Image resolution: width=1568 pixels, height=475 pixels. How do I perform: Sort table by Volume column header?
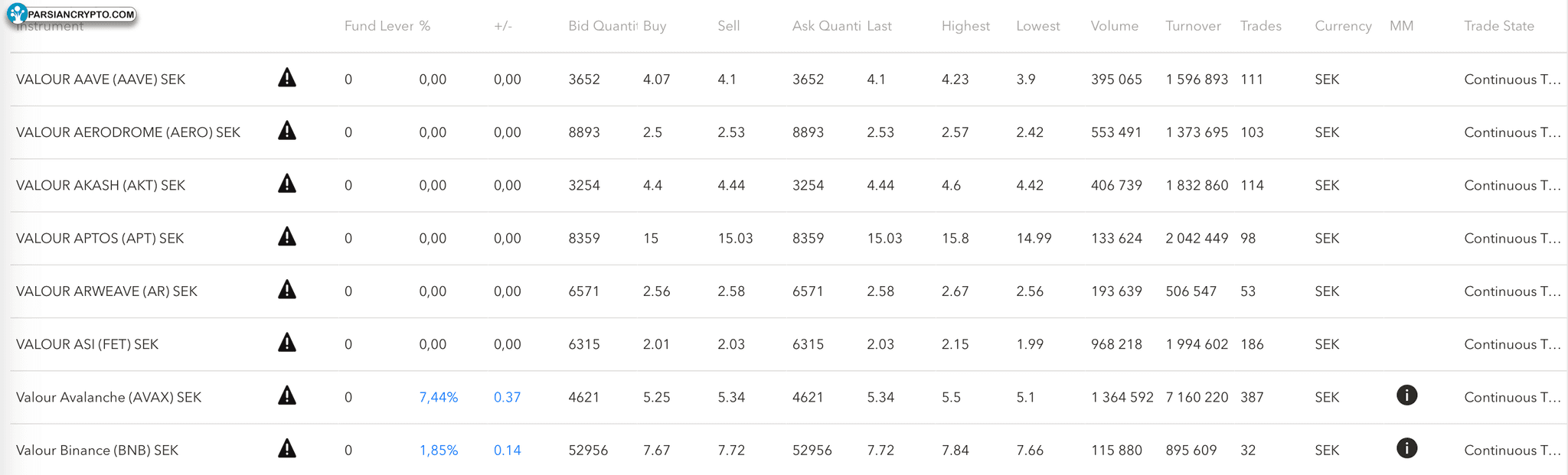click(x=1114, y=26)
